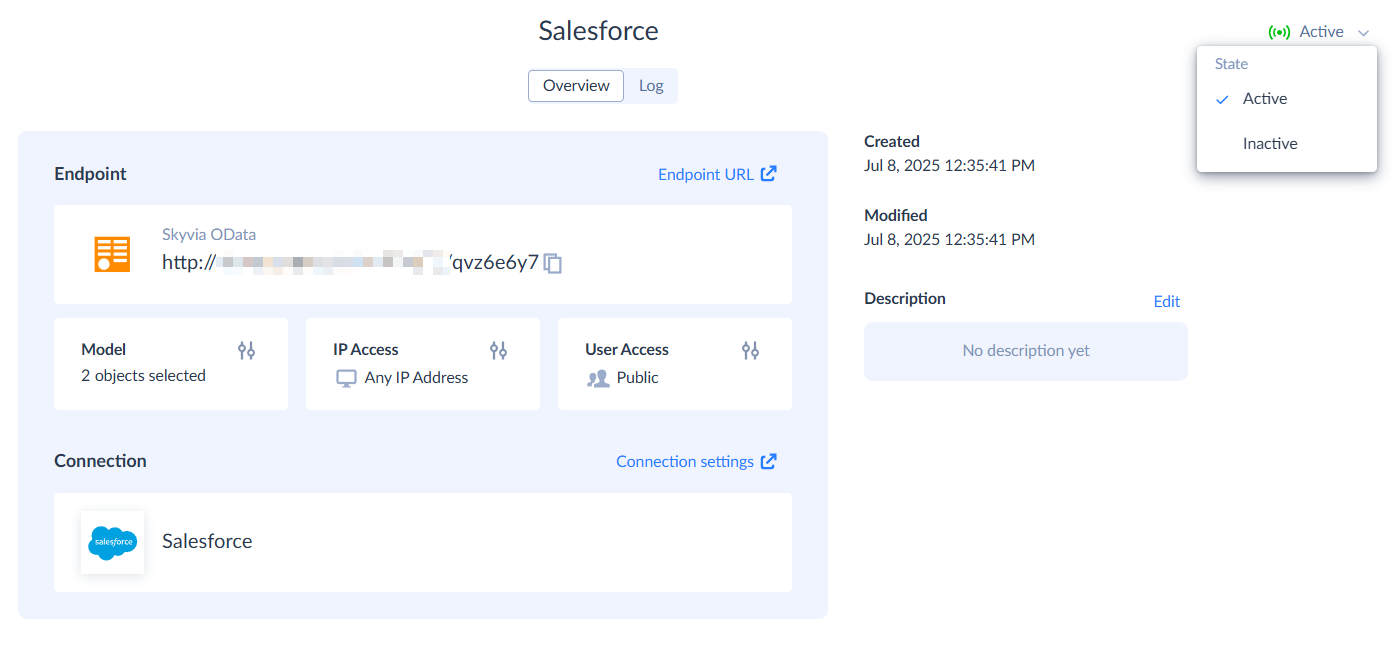Click the Modified date value

tap(949, 239)
